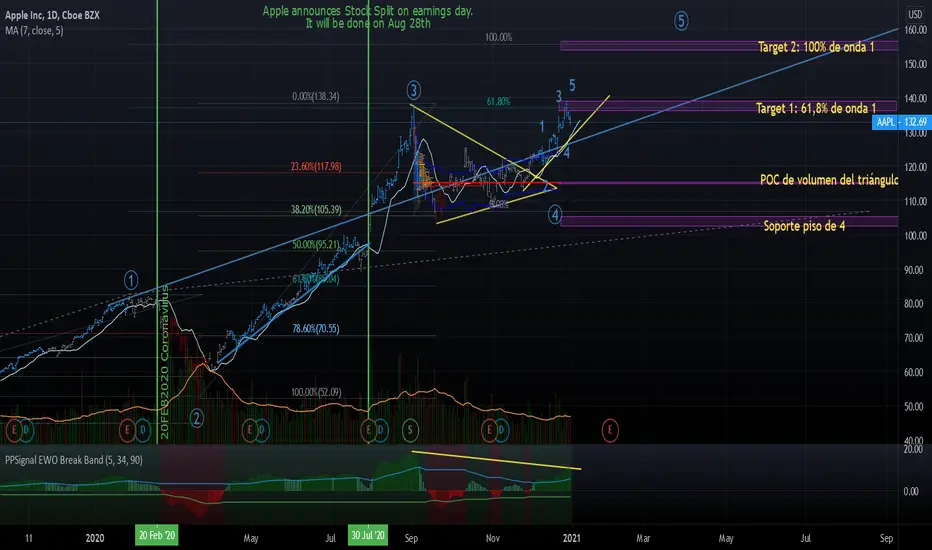Click the 'Target 1: 61,8% de onda 1' label
The image size is (932, 550).
816,108
